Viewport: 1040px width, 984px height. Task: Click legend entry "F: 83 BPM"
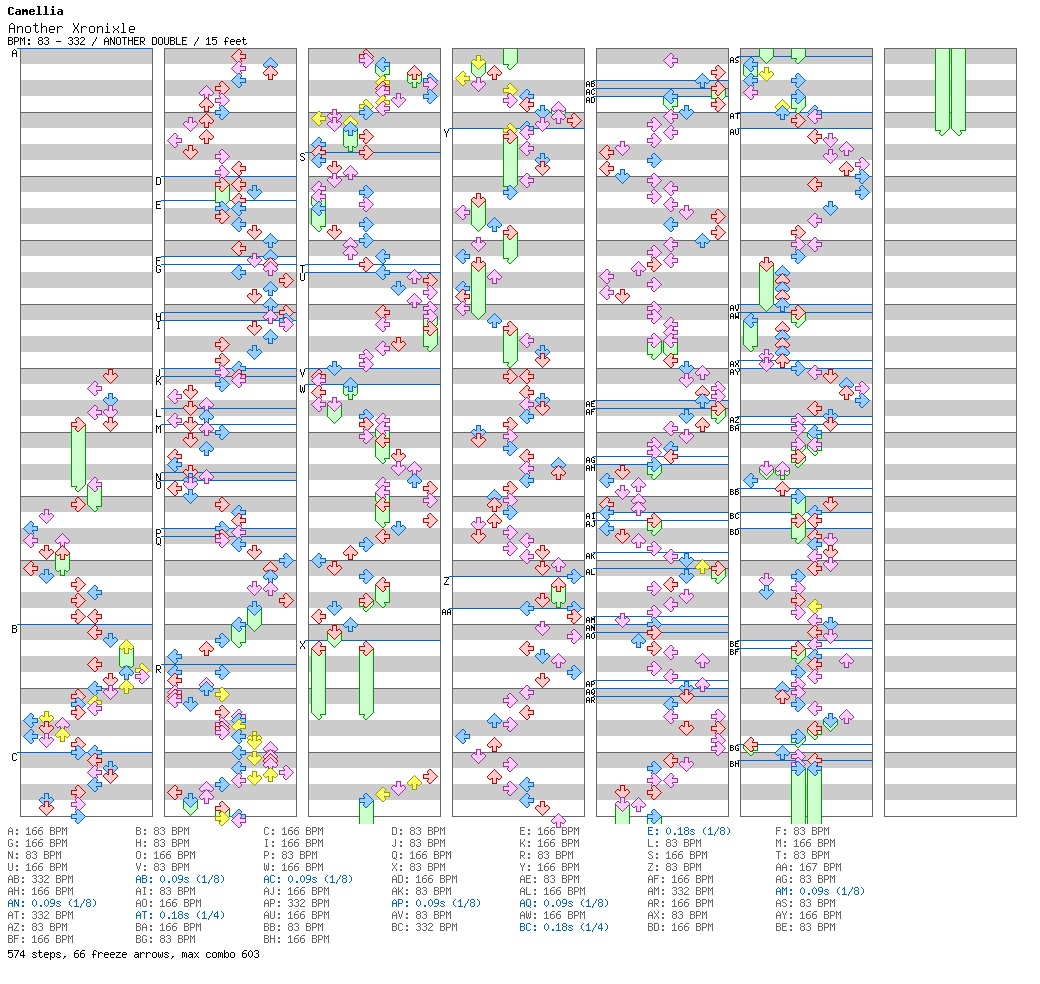coord(803,831)
